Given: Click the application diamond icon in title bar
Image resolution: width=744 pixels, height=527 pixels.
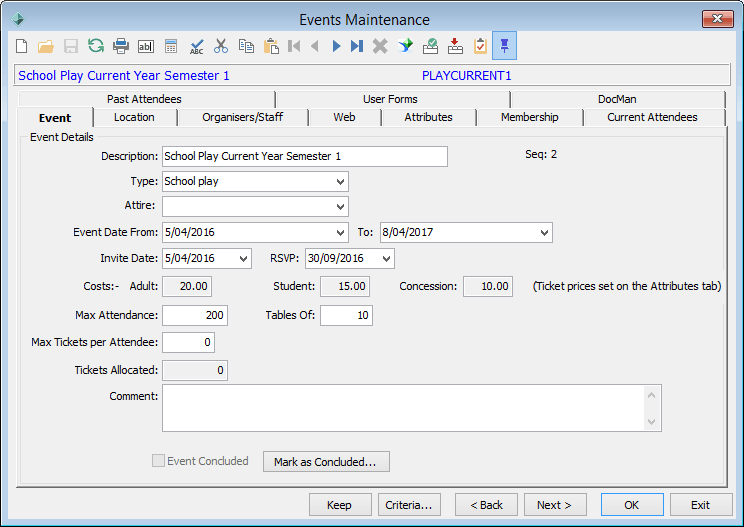Looking at the screenshot, I should (x=18, y=19).
